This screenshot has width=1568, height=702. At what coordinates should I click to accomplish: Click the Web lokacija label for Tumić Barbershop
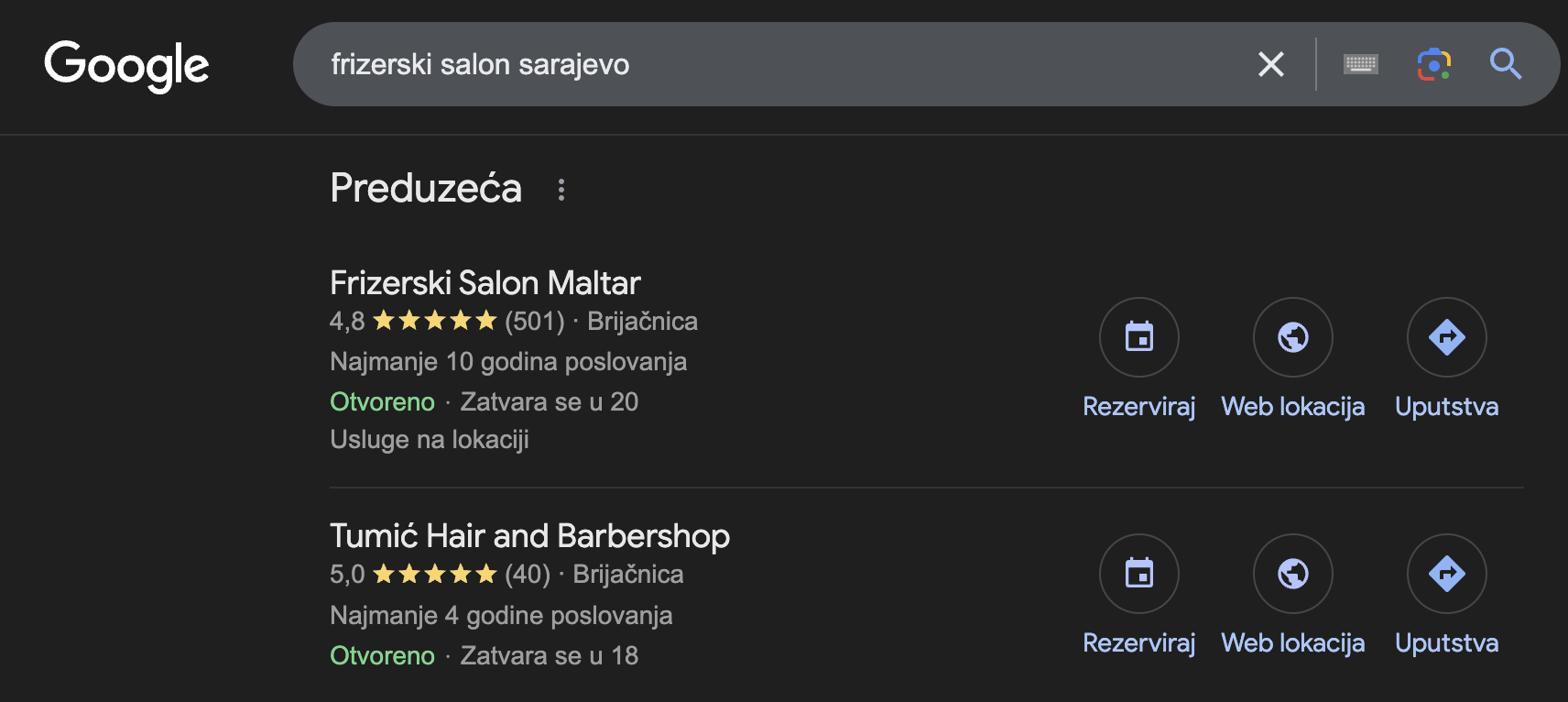1293,643
